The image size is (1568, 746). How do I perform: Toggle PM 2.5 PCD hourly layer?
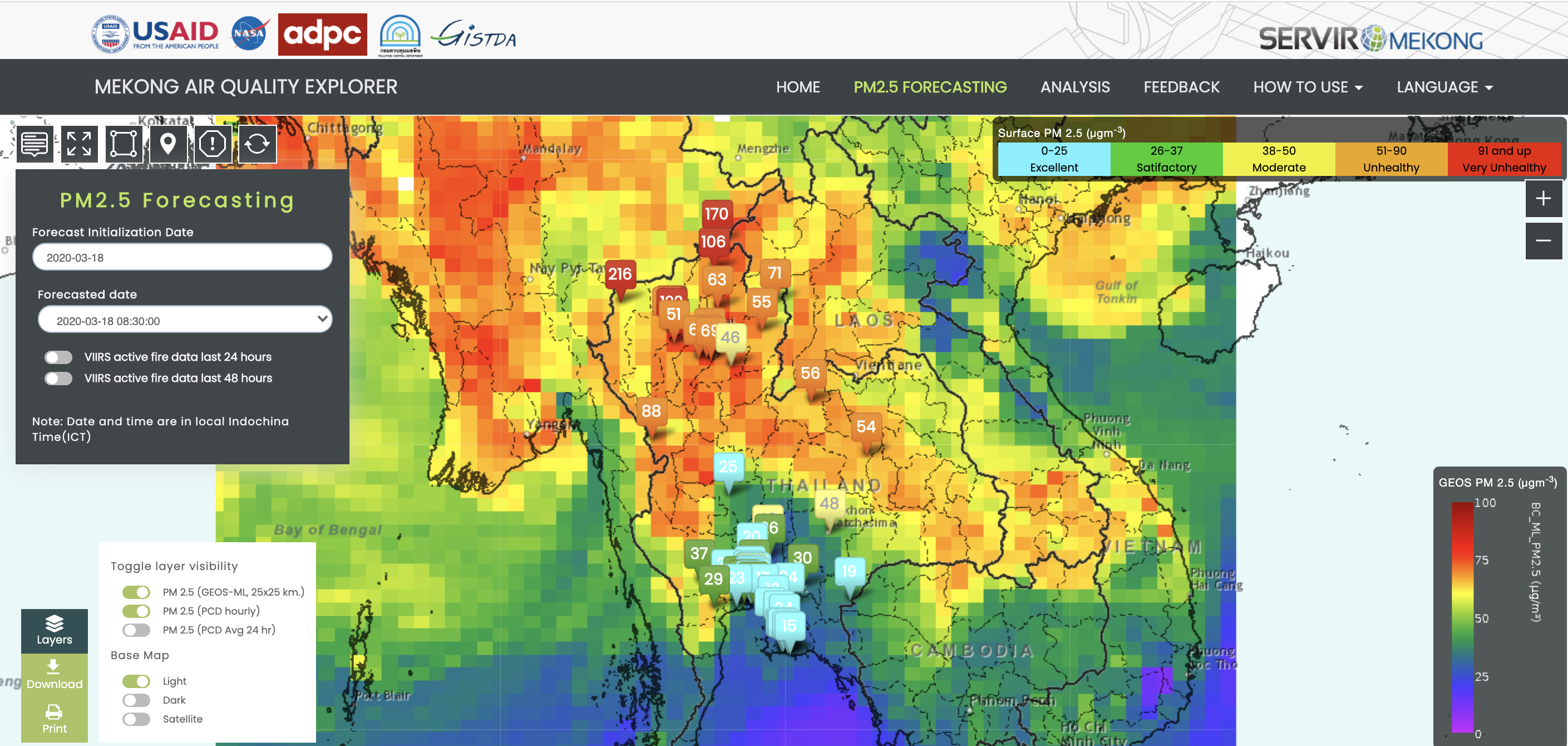pyautogui.click(x=136, y=611)
